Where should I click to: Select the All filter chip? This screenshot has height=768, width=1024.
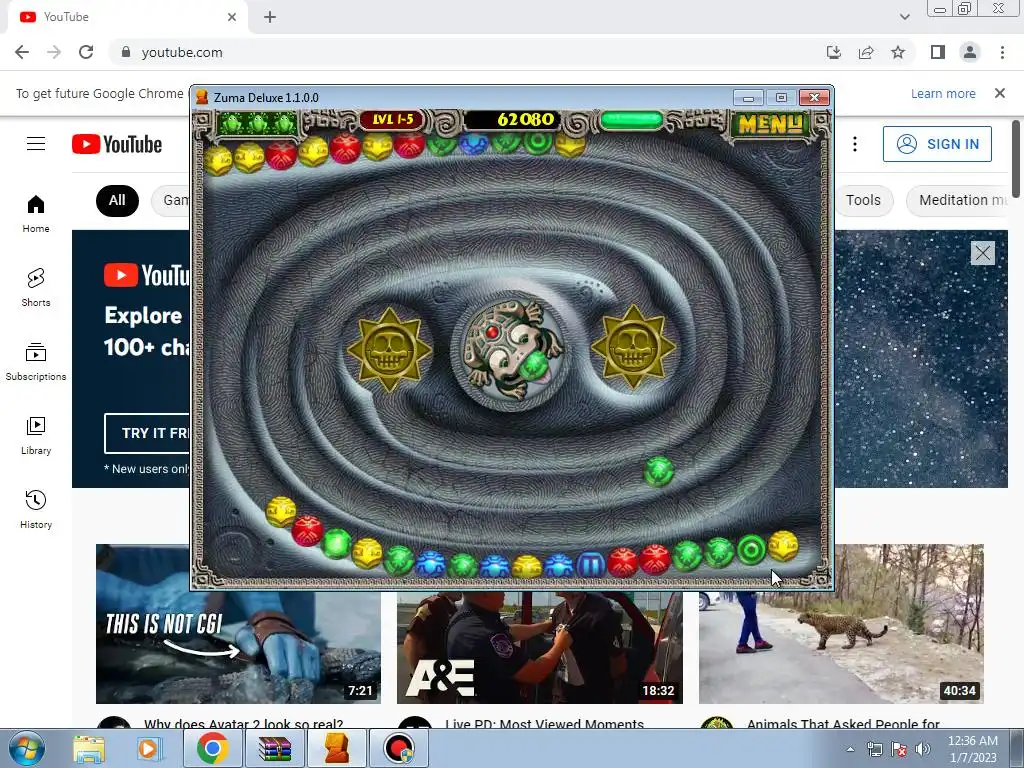tap(117, 200)
